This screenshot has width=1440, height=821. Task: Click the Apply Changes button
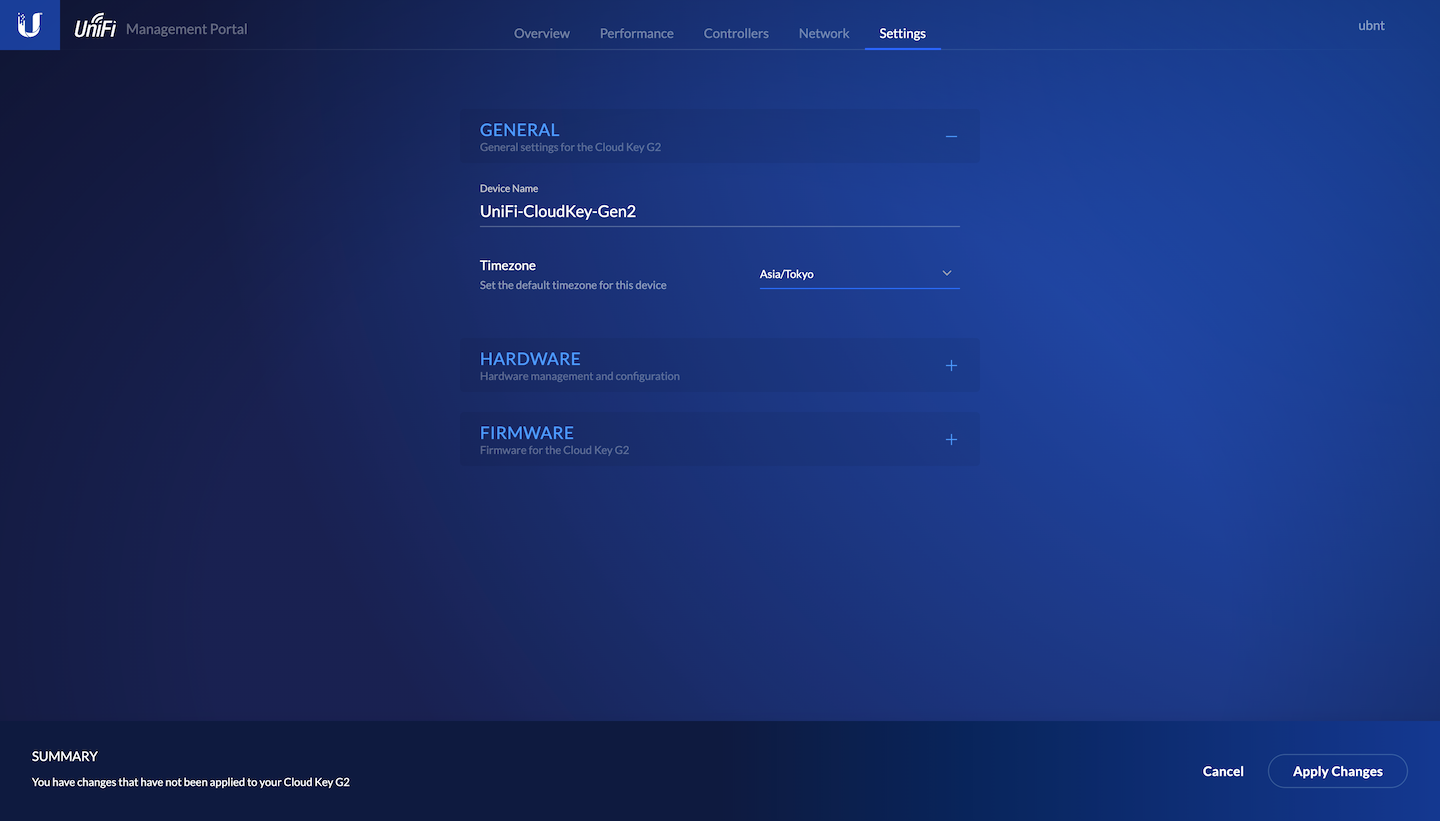click(1338, 771)
